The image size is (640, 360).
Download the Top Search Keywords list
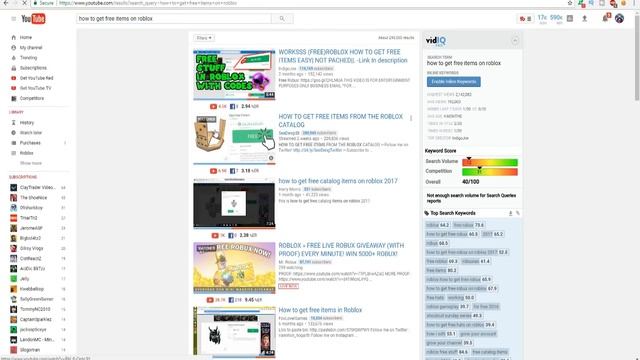510,213
